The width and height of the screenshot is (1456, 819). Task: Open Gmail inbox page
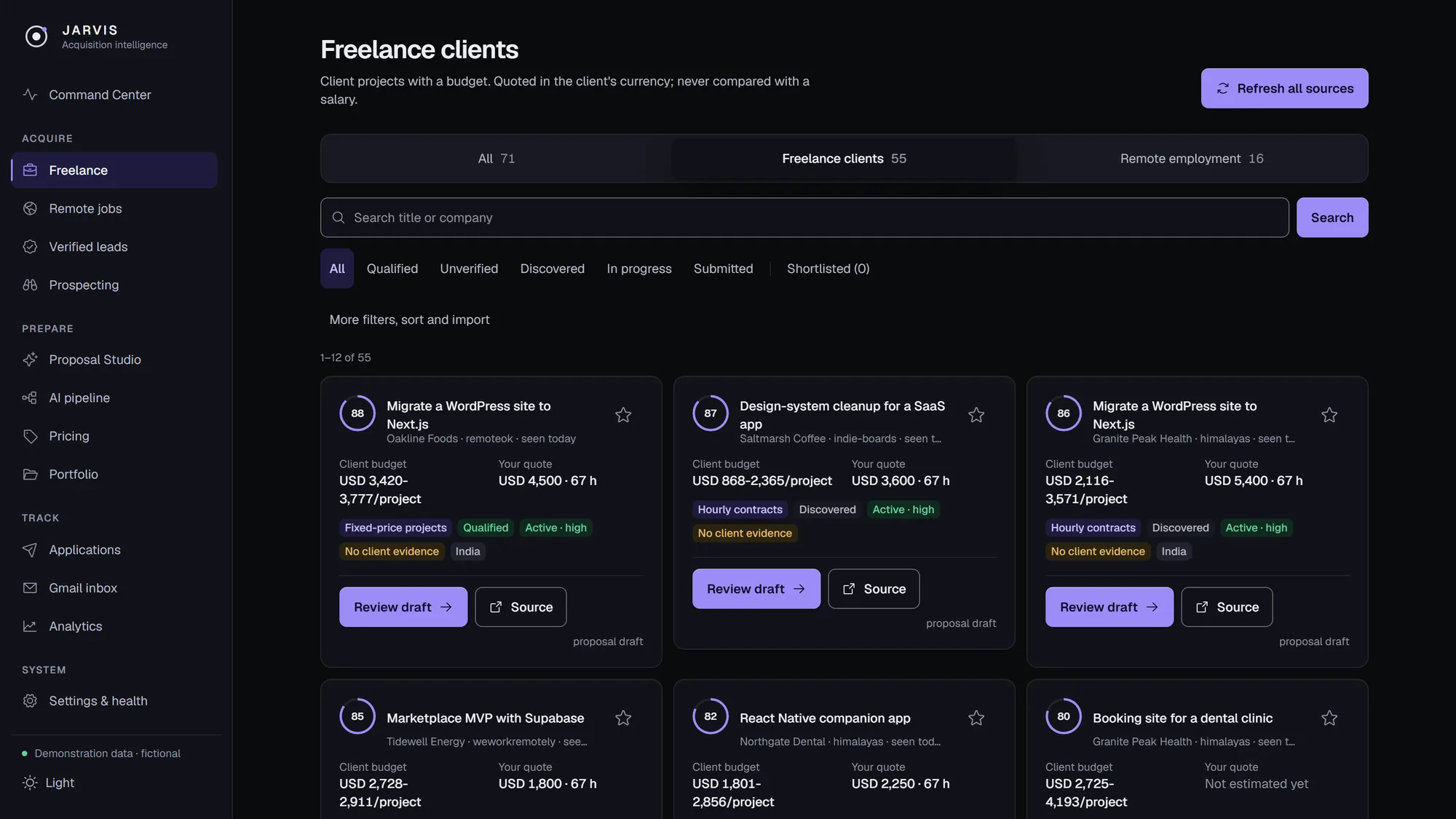coord(114,588)
